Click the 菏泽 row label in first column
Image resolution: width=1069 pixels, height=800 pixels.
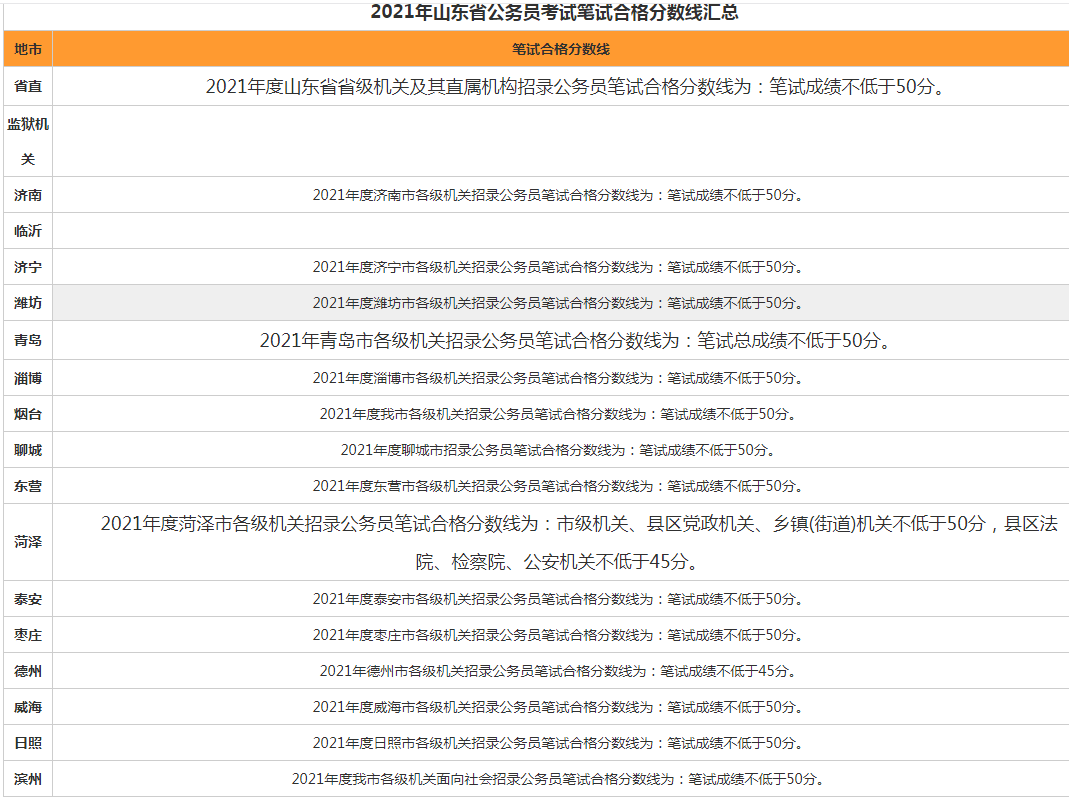coord(28,542)
